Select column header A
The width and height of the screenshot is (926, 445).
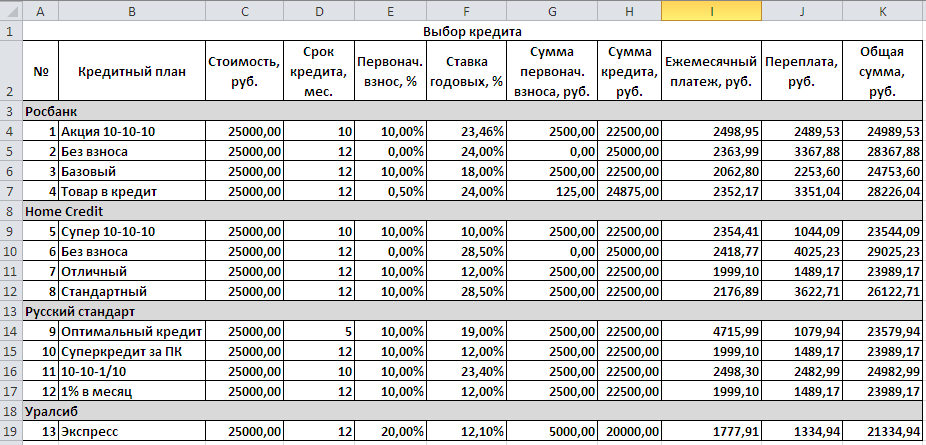40,10
